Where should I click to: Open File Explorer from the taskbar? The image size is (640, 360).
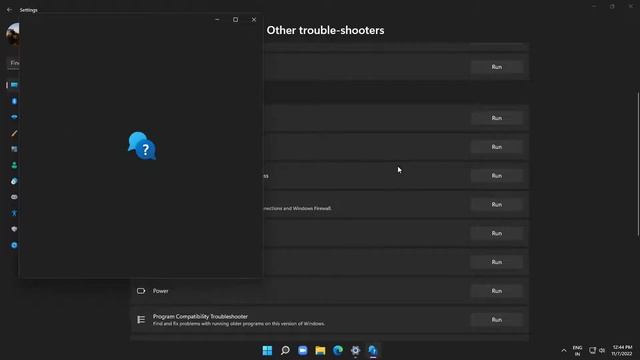pos(320,350)
